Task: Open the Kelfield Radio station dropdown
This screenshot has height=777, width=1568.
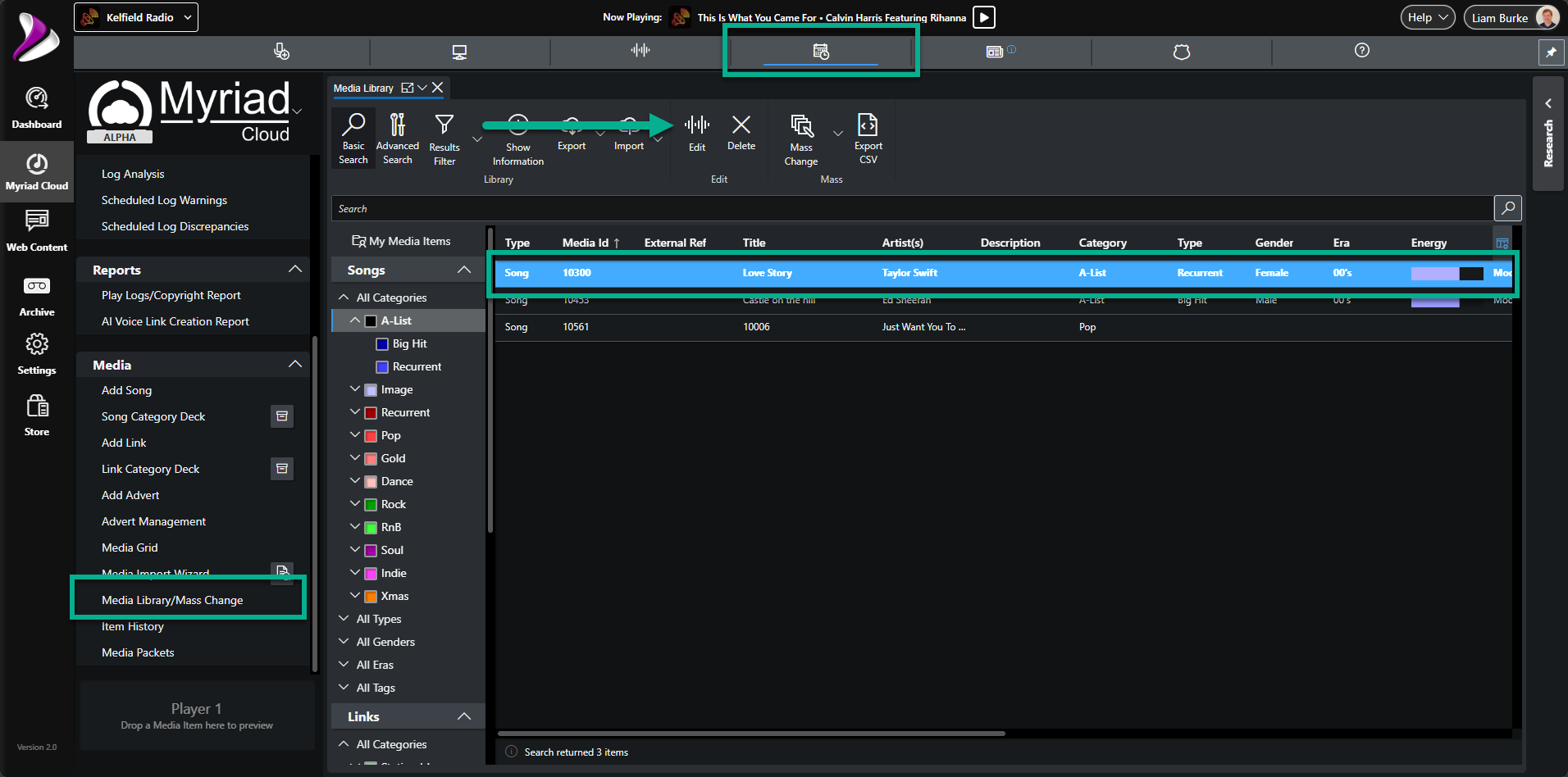Action: (136, 17)
